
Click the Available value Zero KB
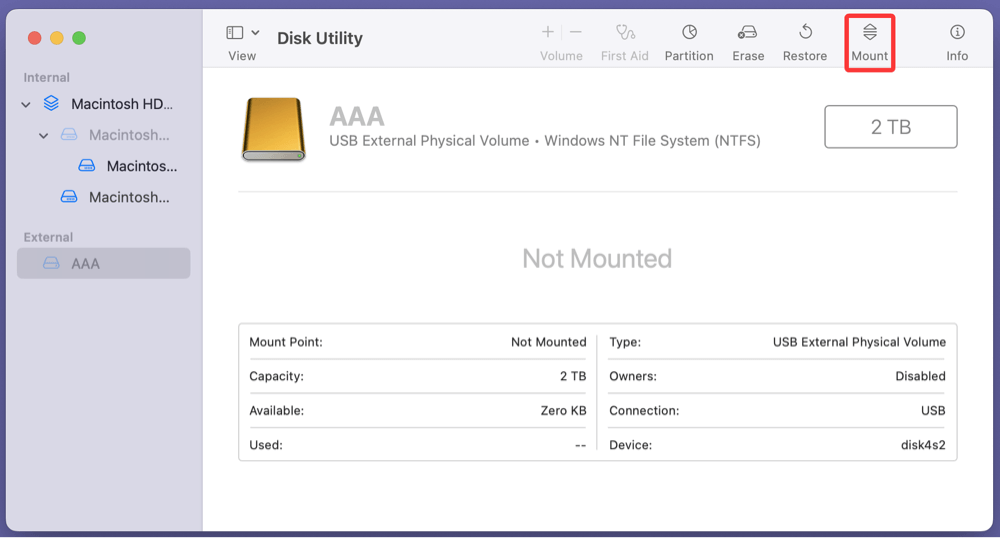point(563,411)
